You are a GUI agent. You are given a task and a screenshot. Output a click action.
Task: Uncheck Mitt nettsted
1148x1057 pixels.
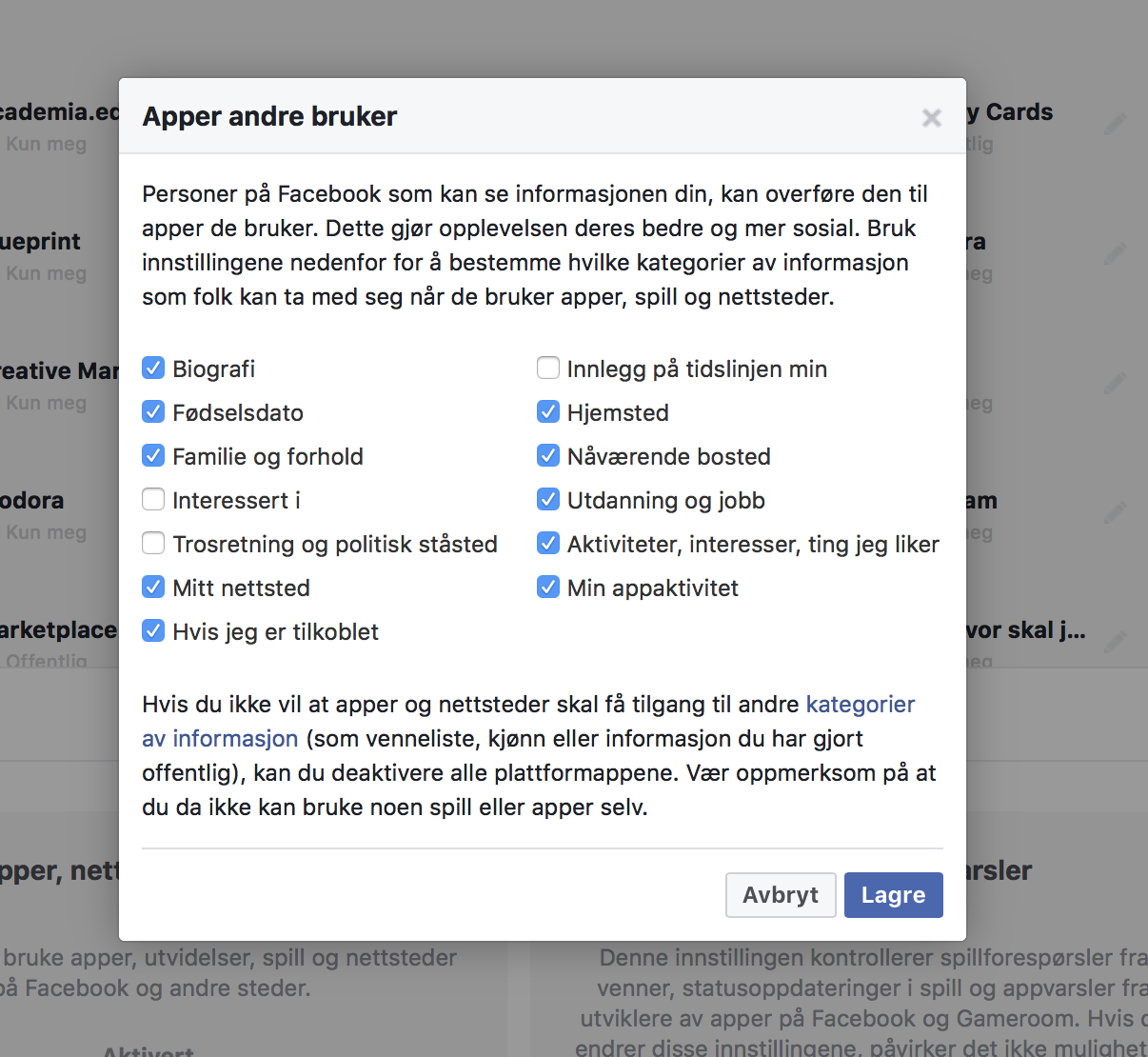tap(153, 587)
